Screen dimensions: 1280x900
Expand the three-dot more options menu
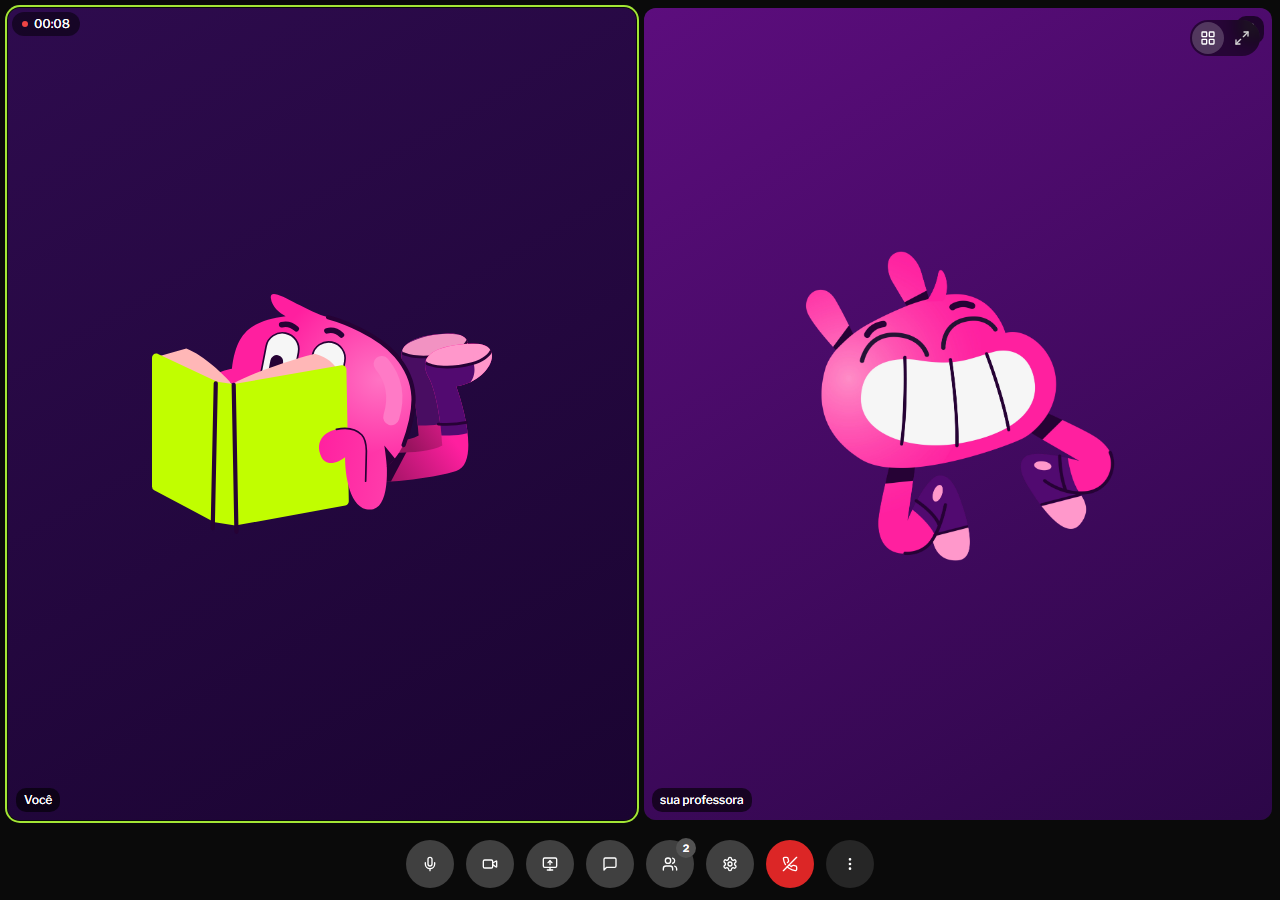click(x=850, y=864)
